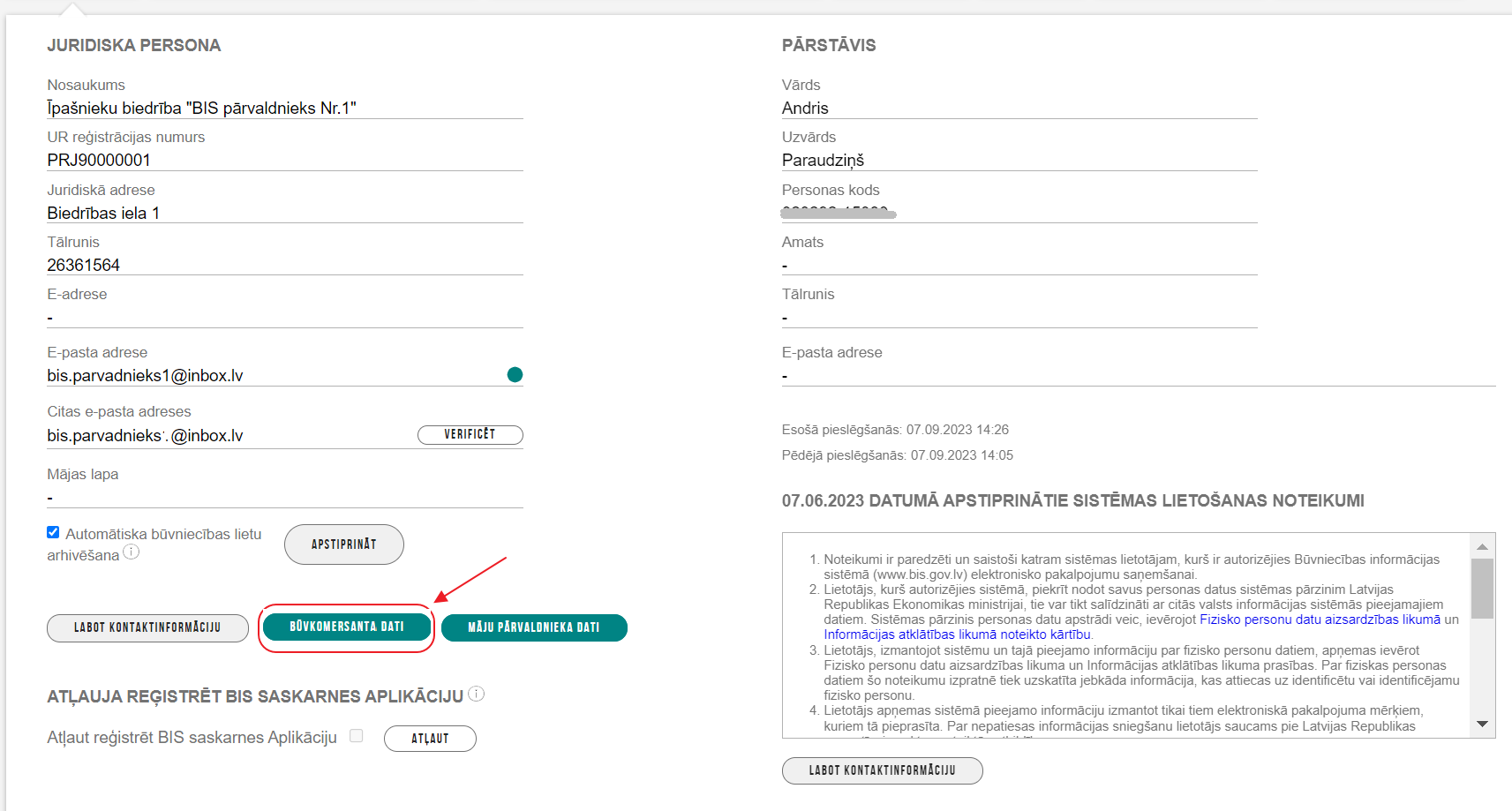Uncheck Automātiska būvniecības lietu arhivēšana checkbox
Image resolution: width=1512 pixels, height=811 pixels.
pos(53,532)
